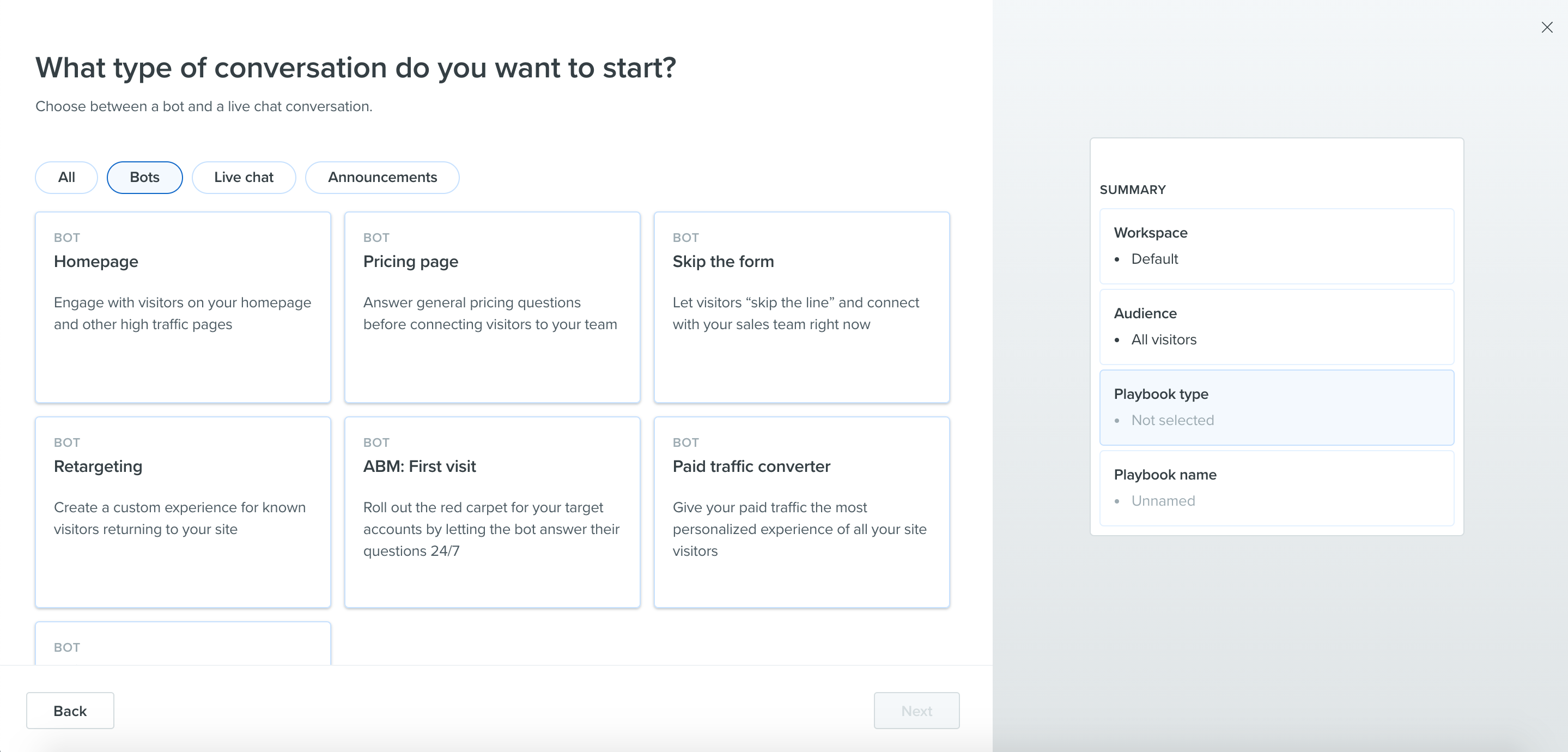Select the ABM: First visit bot card
The image size is (1568, 752).
coord(493,512)
